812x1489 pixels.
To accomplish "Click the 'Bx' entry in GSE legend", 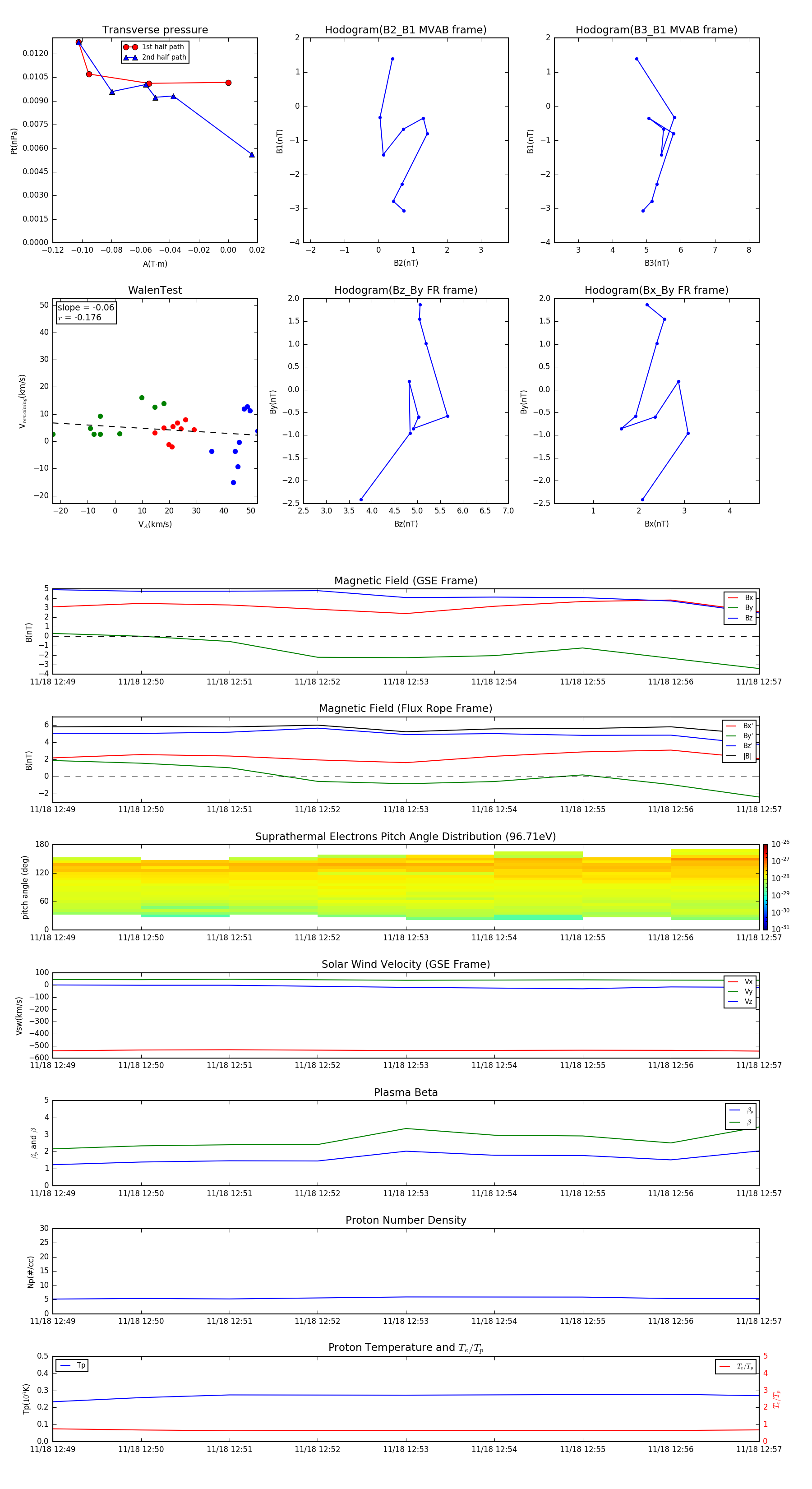I will (740, 598).
